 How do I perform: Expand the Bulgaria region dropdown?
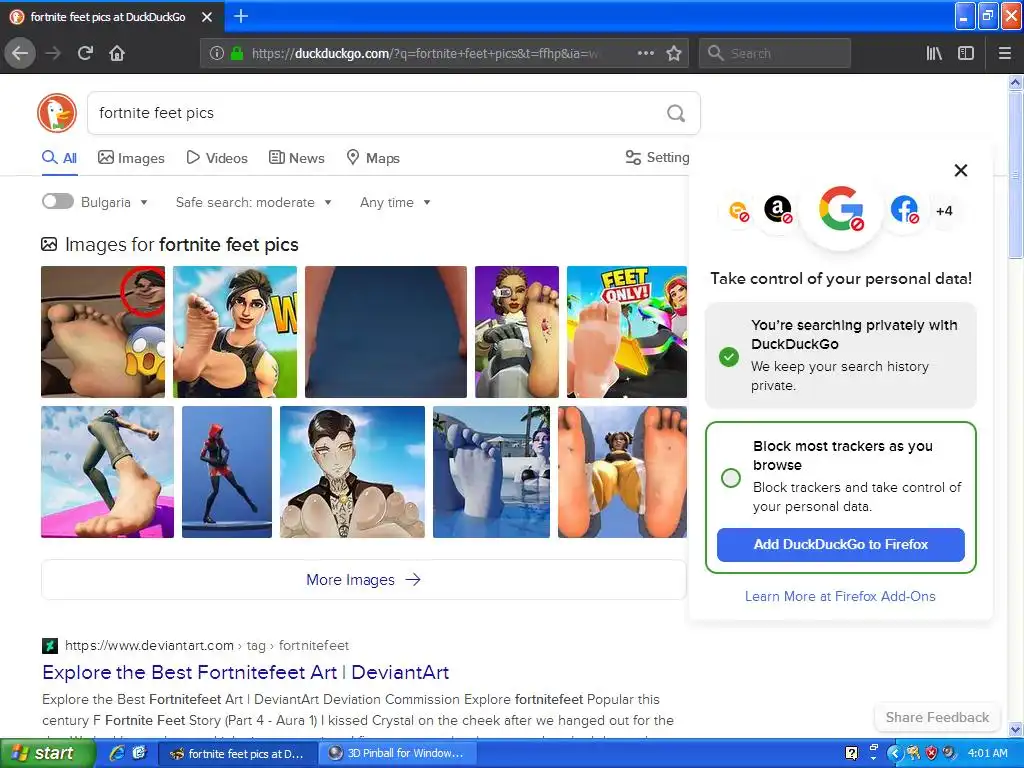point(114,202)
